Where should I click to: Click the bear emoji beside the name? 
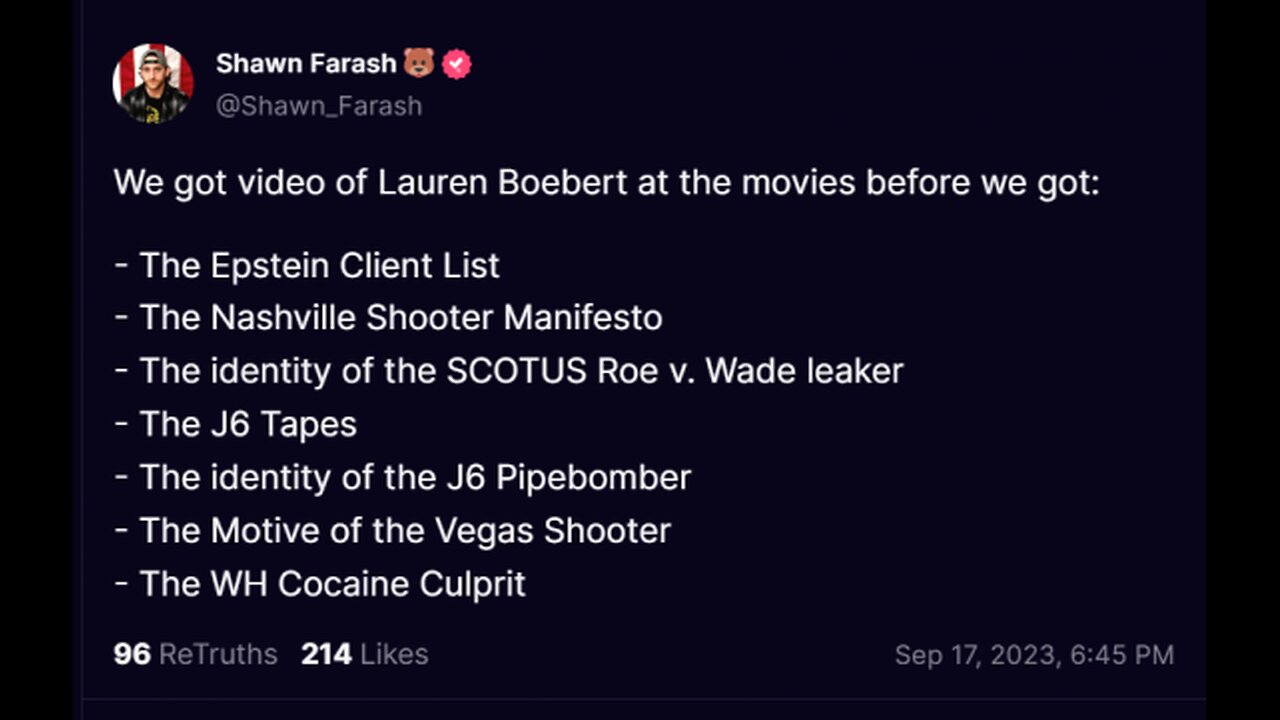419,64
